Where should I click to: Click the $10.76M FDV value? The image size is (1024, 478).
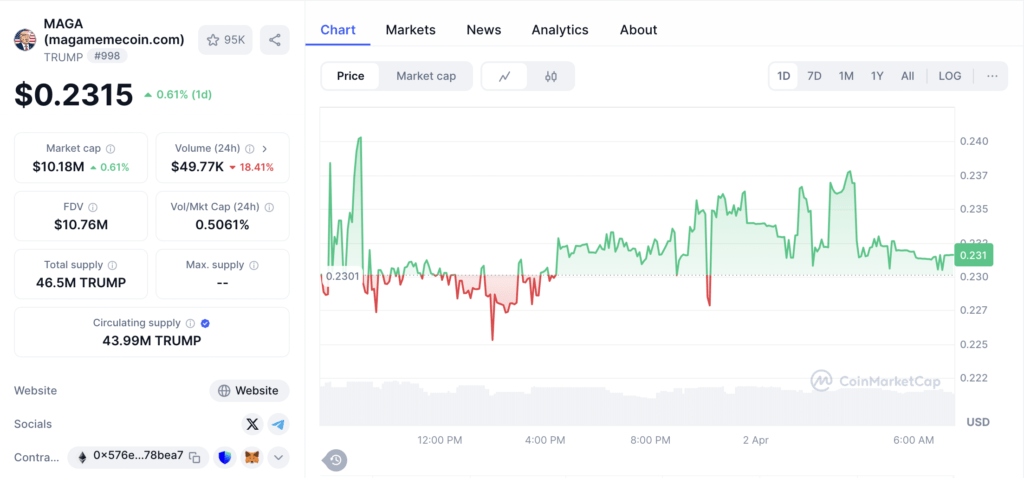(81, 225)
